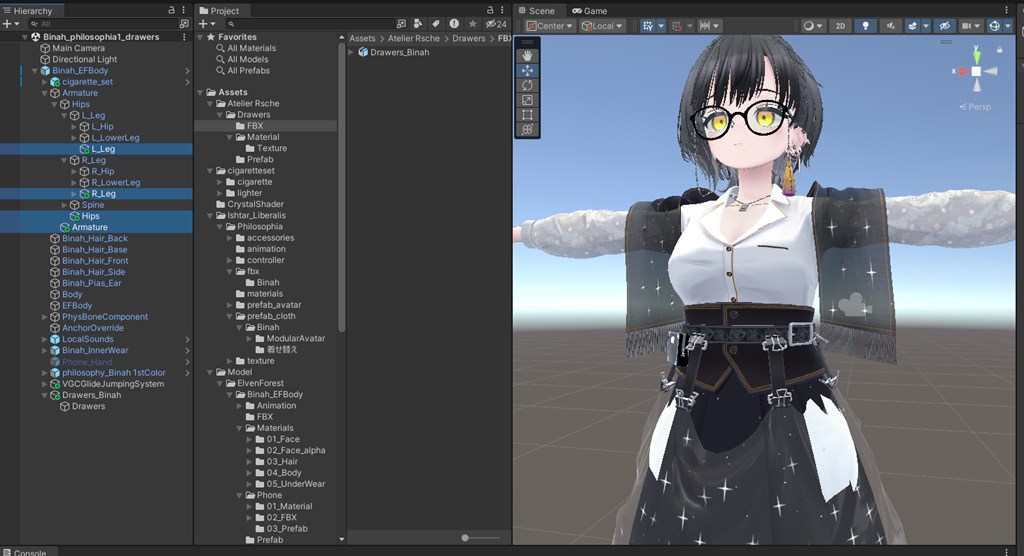Switch to the Game tab

coord(590,10)
